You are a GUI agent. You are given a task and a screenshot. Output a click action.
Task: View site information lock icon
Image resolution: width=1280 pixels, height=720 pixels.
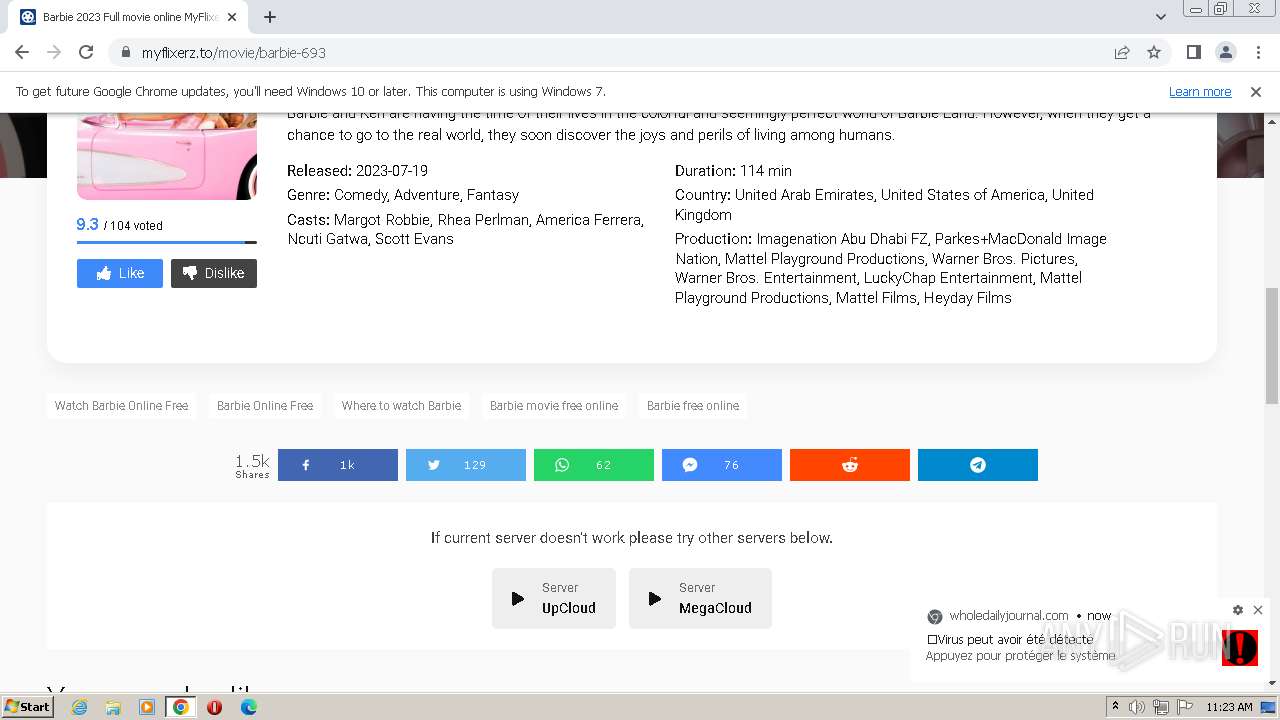click(x=126, y=52)
